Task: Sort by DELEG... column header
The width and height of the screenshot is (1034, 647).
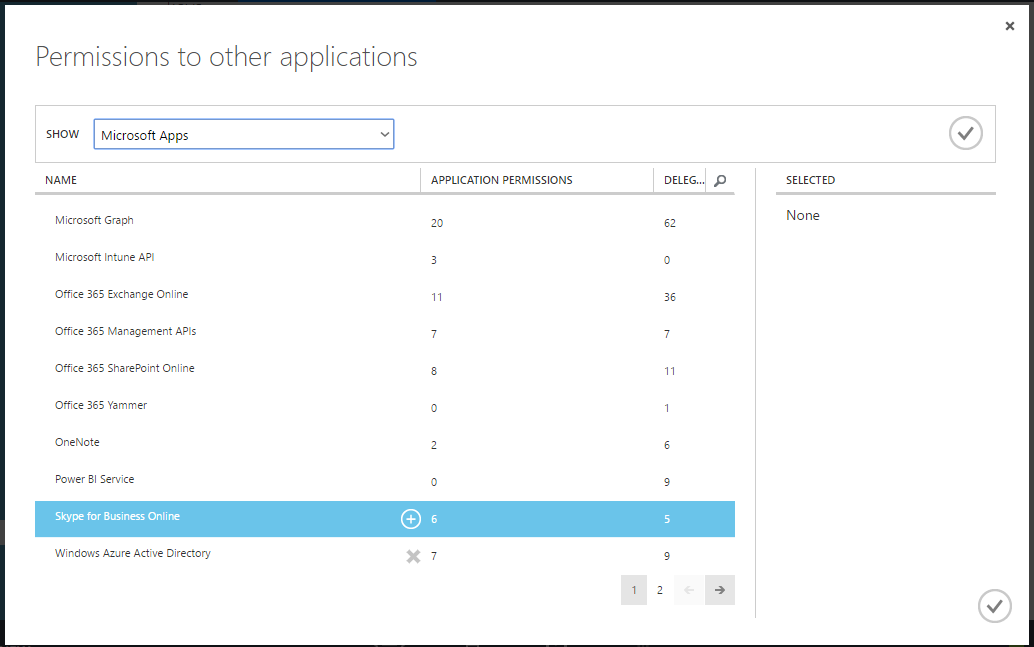Action: click(684, 180)
